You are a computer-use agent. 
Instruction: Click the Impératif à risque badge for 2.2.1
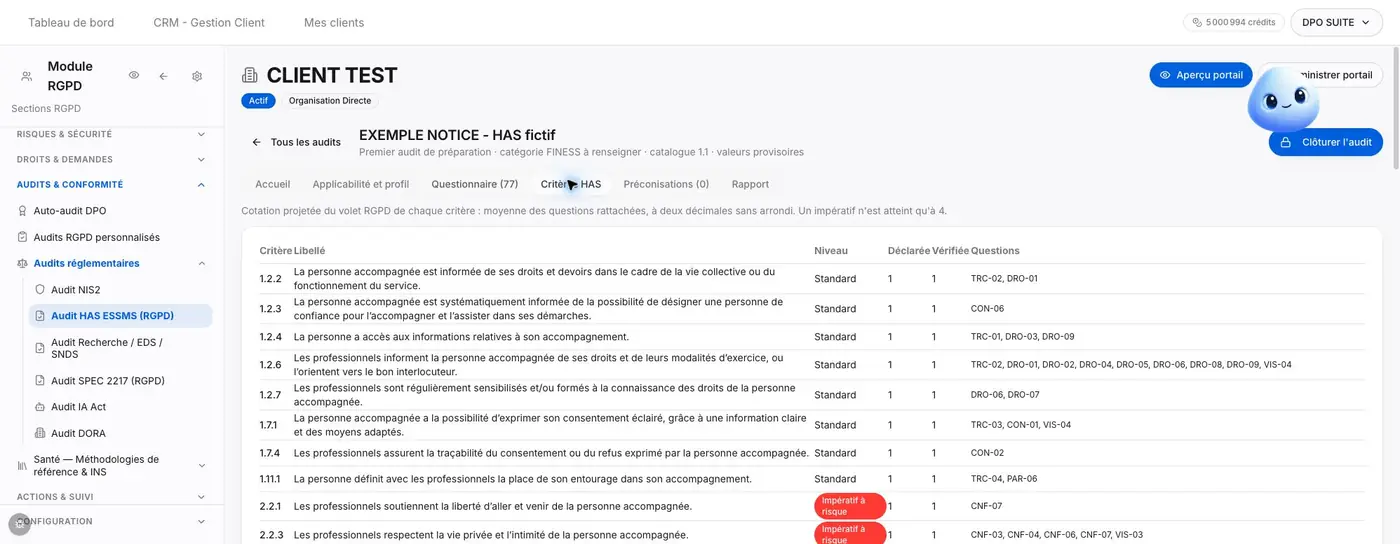point(850,506)
